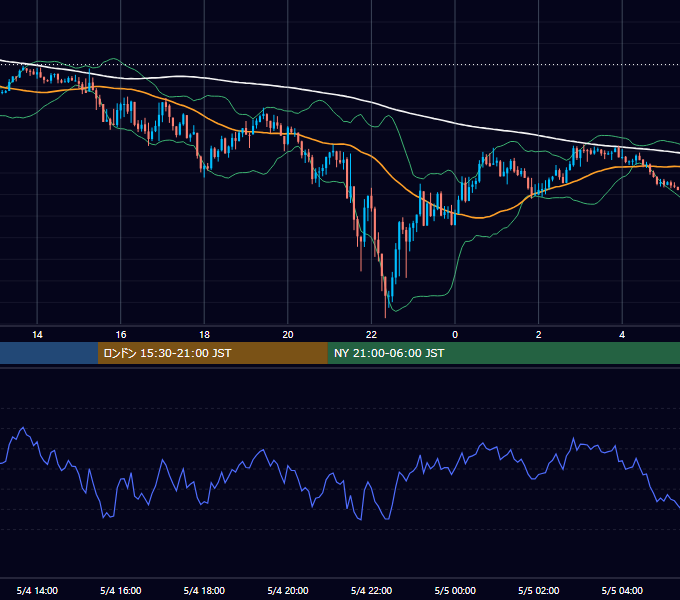Click the 16 hour label on price chart axis
Image resolution: width=680 pixels, height=600 pixels.
[x=121, y=335]
